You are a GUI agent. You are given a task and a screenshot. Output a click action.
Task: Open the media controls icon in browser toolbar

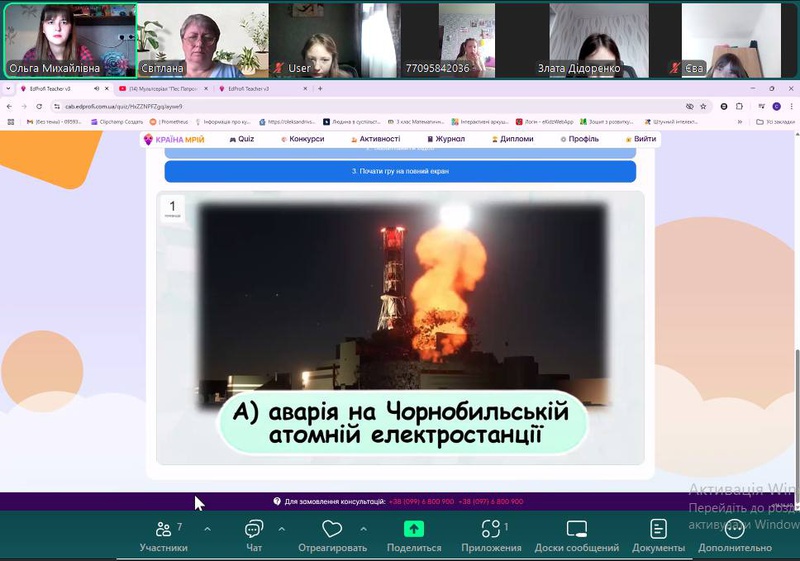pos(762,106)
